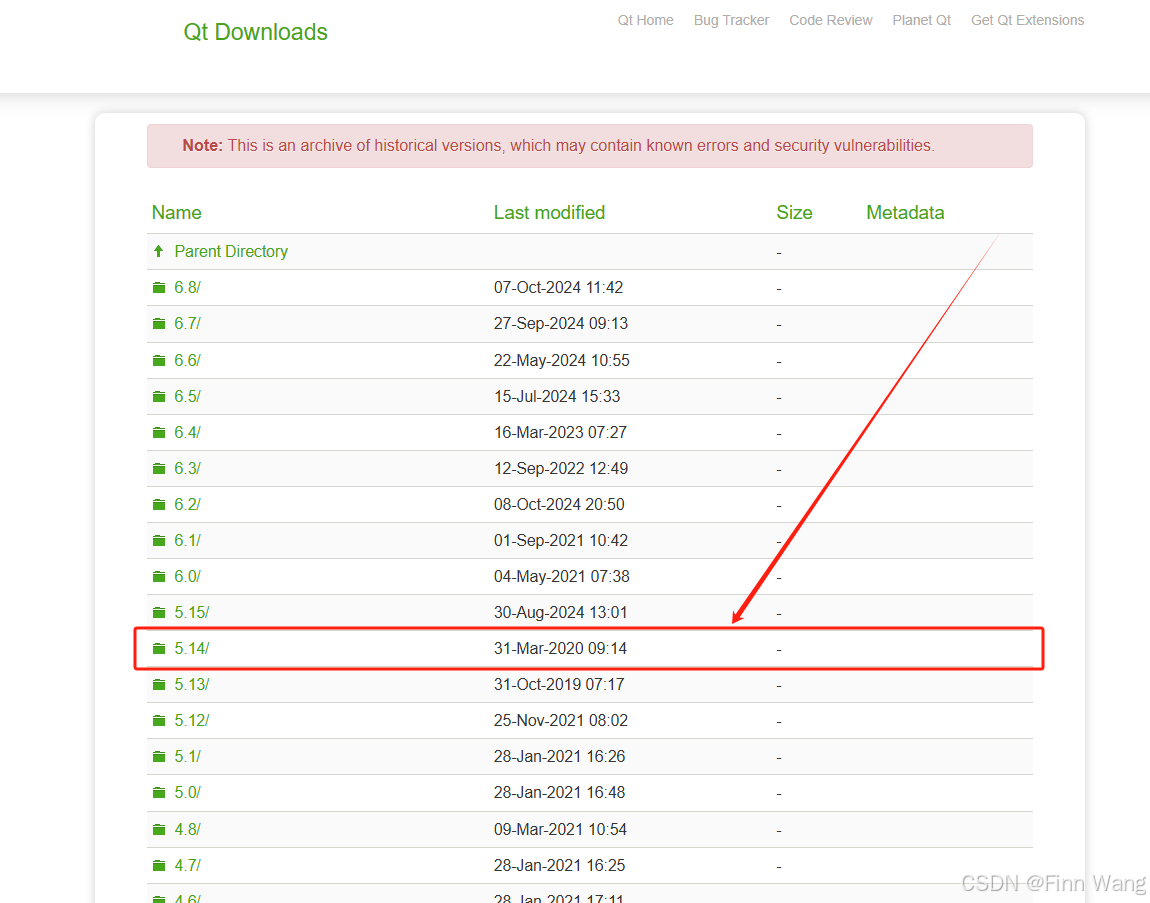This screenshot has width=1150, height=903.
Task: Select the date 08-Oct-2024 20:50
Action: pos(559,504)
